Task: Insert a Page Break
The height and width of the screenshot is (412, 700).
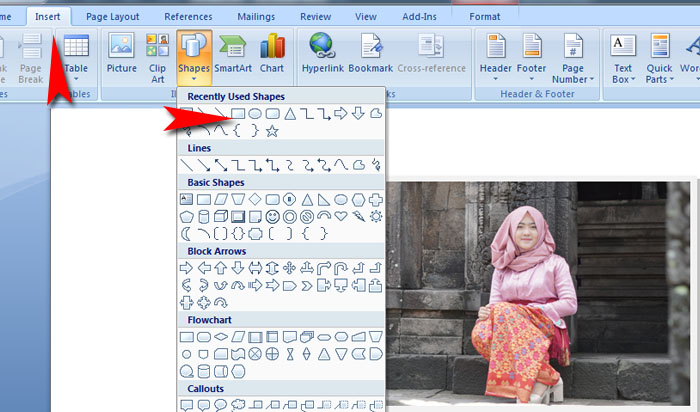Action: coord(30,58)
